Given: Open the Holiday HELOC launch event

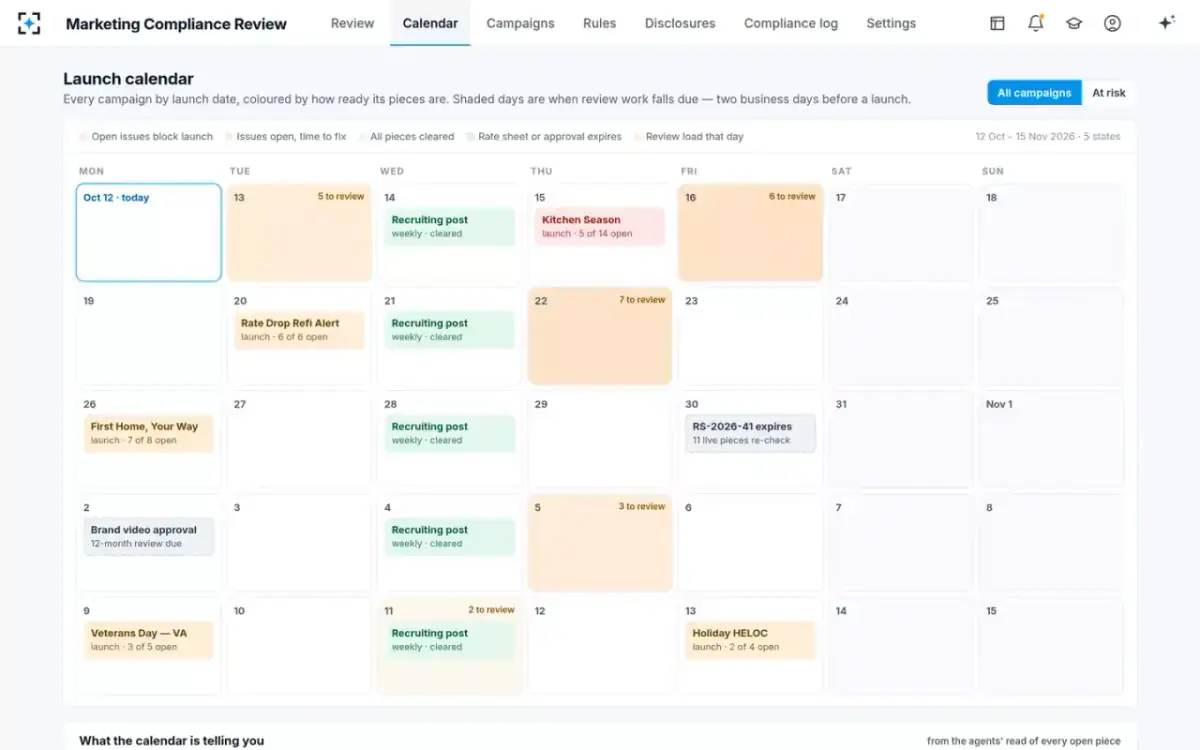Looking at the screenshot, I should coord(750,640).
